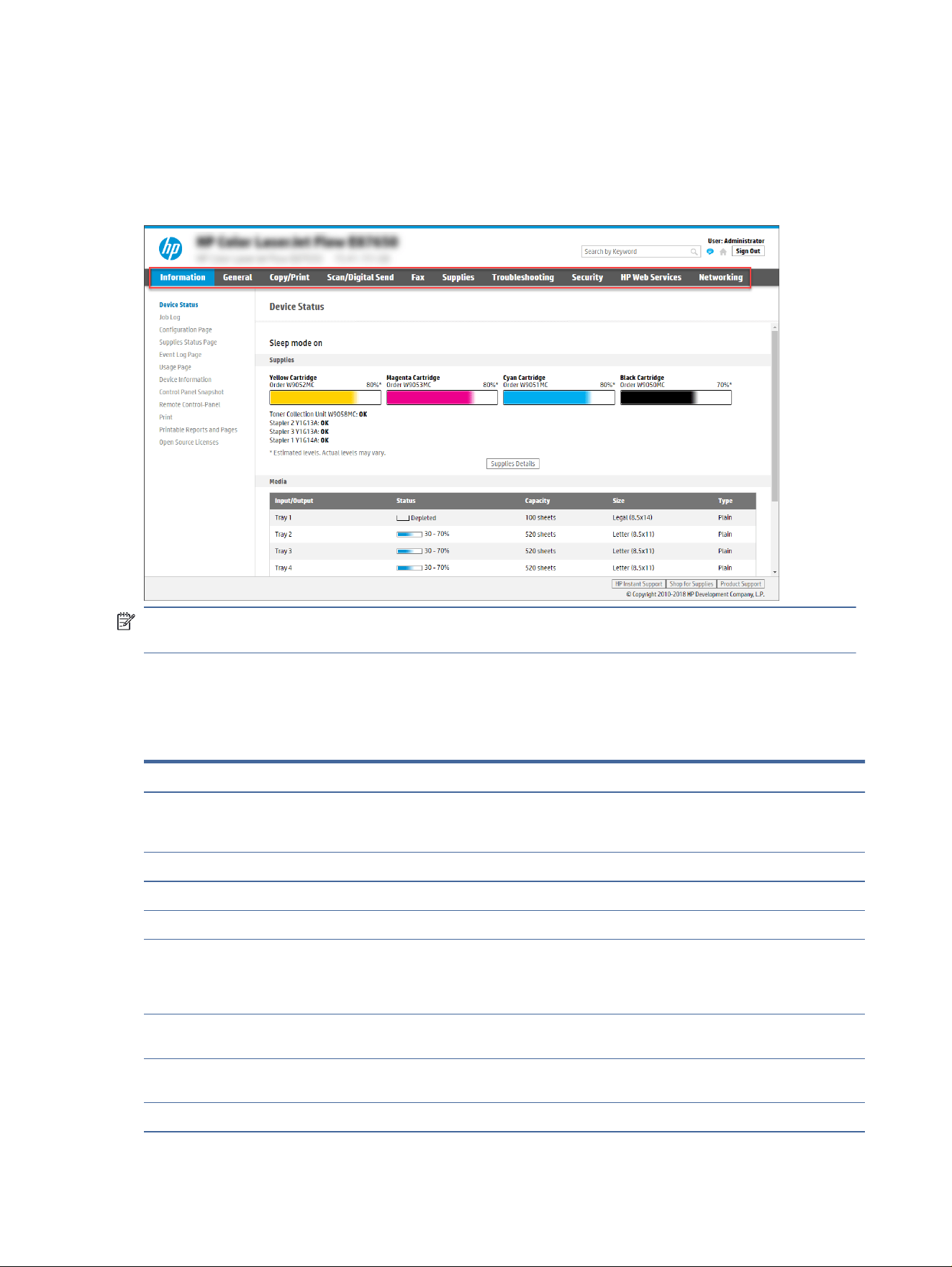This screenshot has height=1267, width=952.
Task: Open the Information tab
Action: (x=183, y=278)
